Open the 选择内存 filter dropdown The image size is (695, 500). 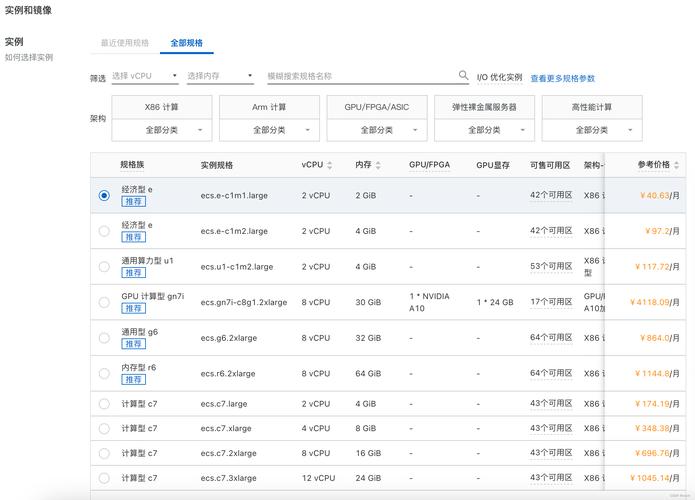pos(220,76)
